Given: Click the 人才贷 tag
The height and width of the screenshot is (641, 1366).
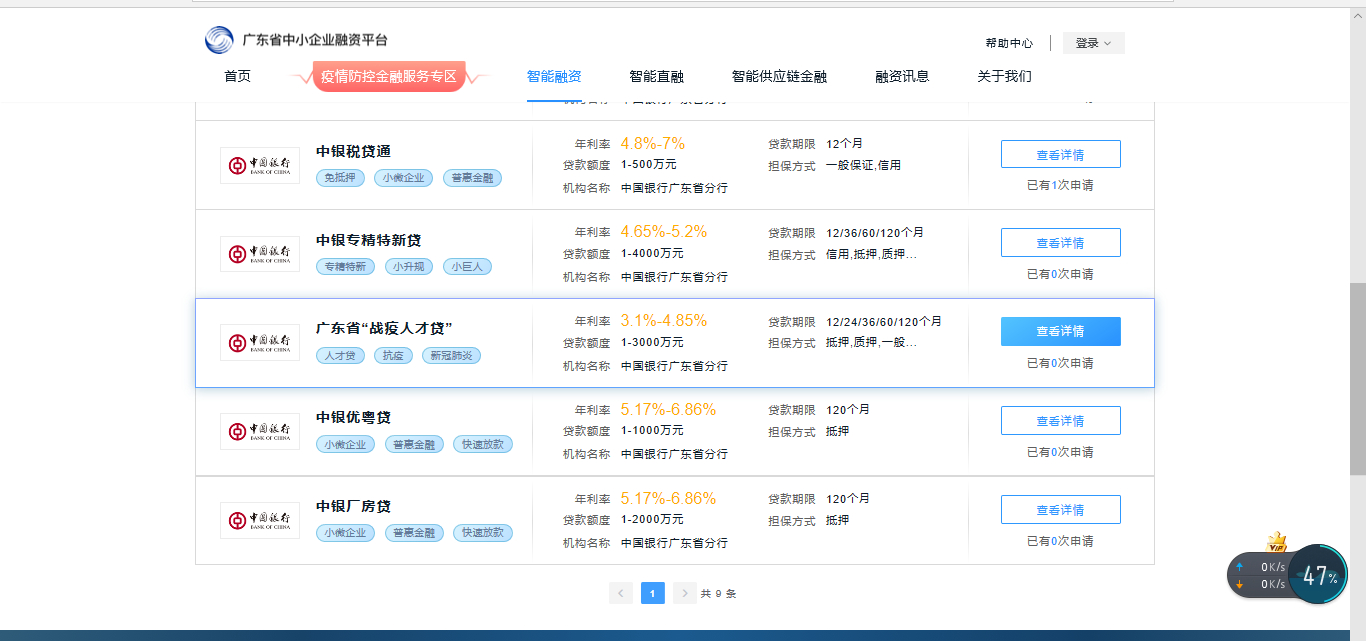Looking at the screenshot, I should click(x=341, y=355).
